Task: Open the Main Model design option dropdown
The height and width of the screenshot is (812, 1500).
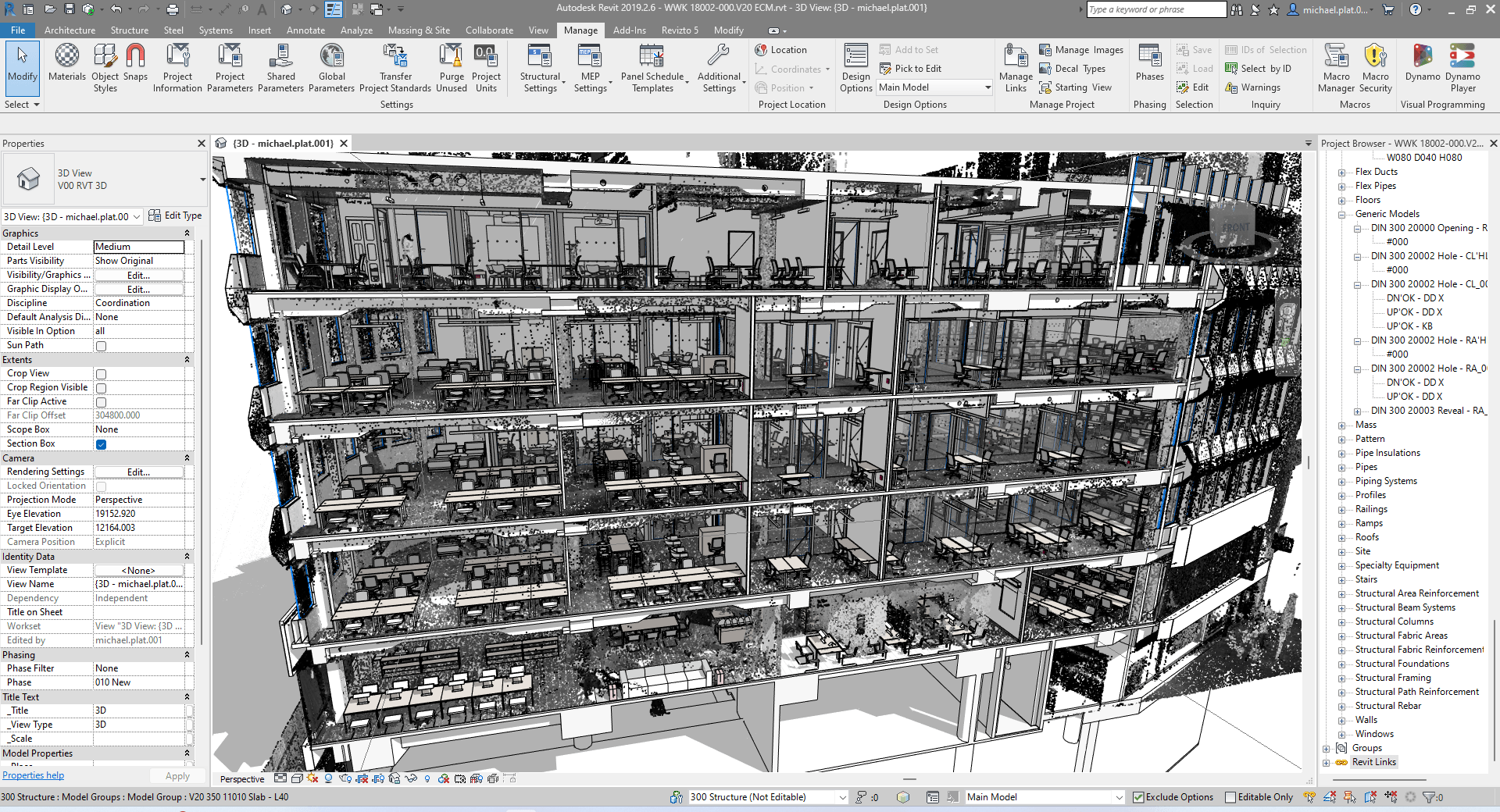Action: [x=934, y=87]
